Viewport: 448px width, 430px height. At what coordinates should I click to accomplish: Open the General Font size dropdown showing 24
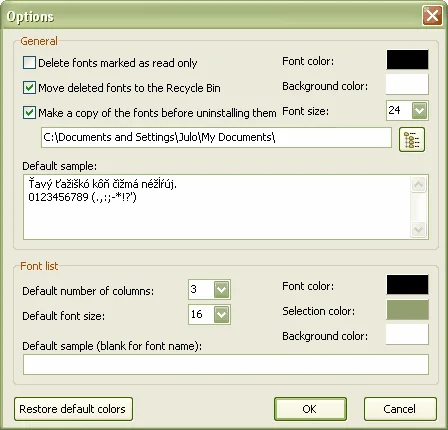(x=419, y=110)
